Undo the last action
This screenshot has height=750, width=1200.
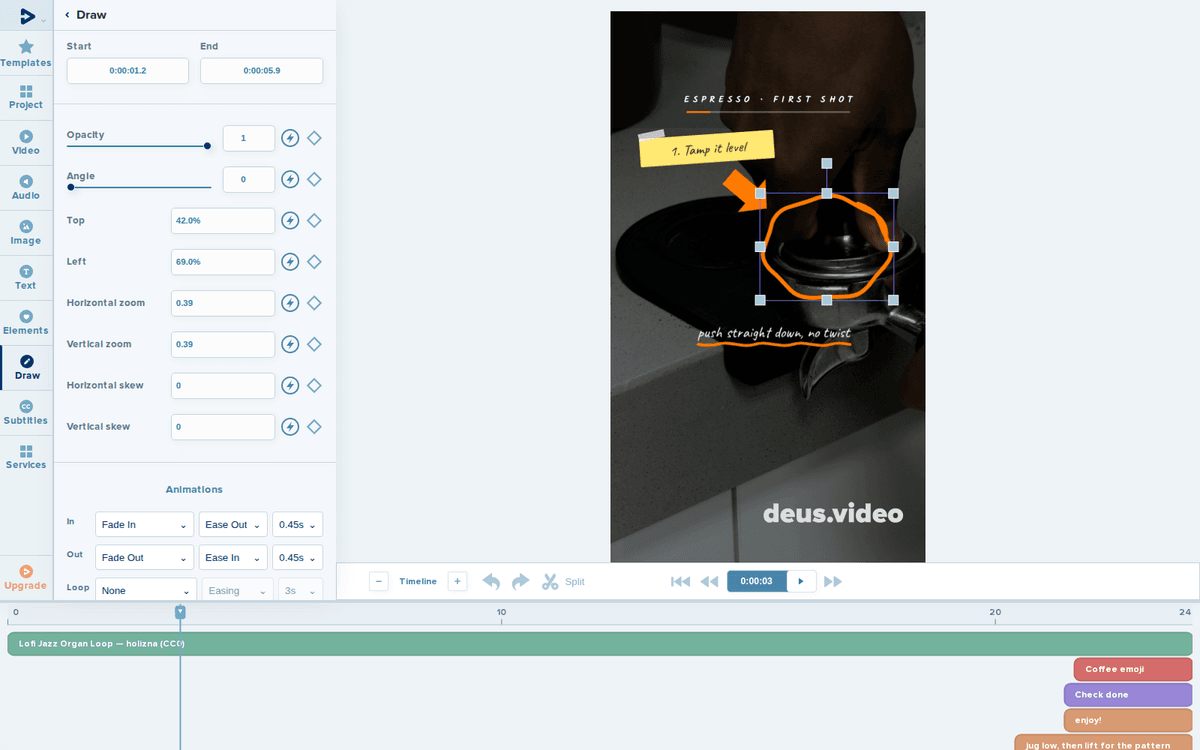click(491, 581)
